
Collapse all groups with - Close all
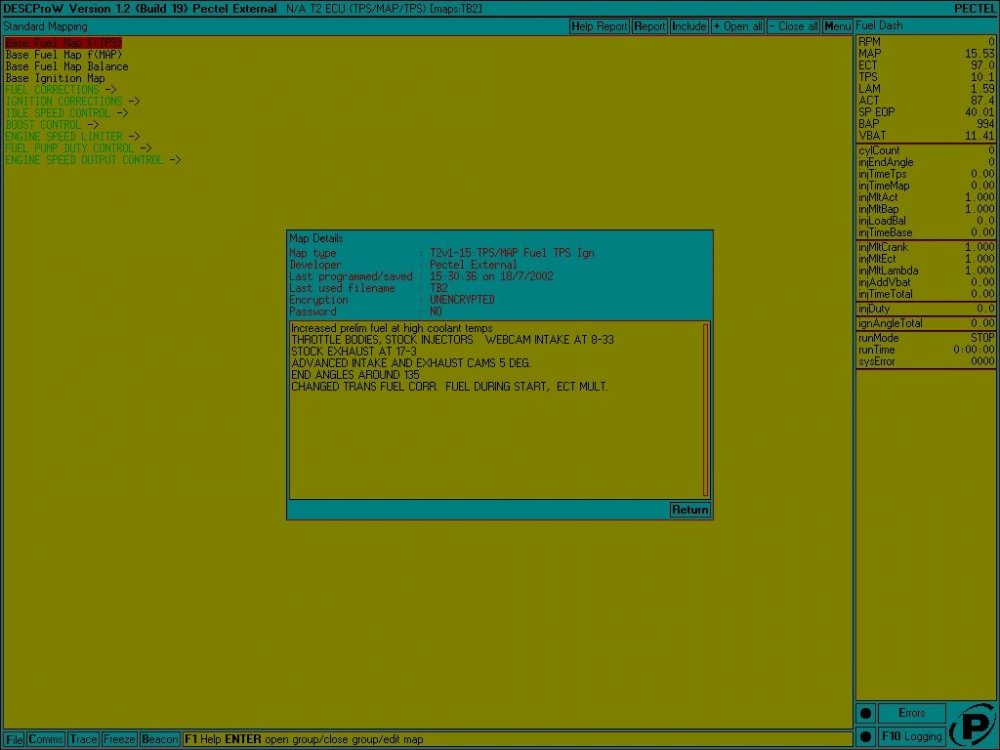tap(793, 26)
